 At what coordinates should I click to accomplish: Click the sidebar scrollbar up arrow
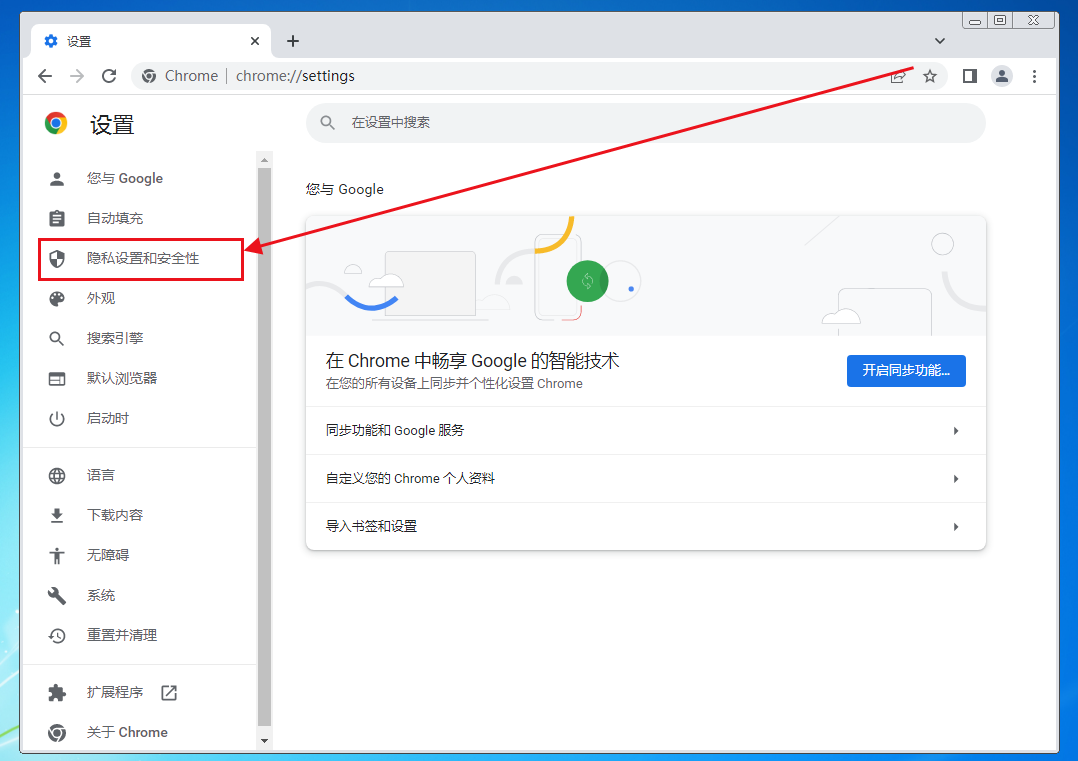pos(264,160)
